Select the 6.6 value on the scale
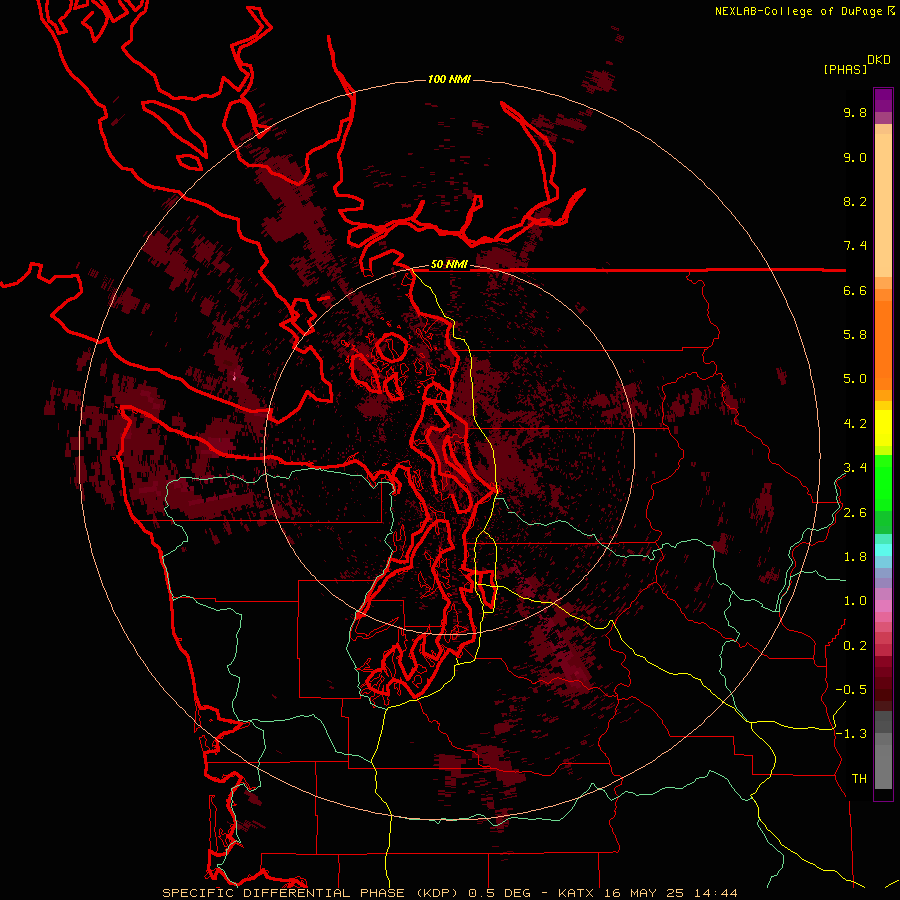Screen dimensions: 900x900 [x=855, y=290]
